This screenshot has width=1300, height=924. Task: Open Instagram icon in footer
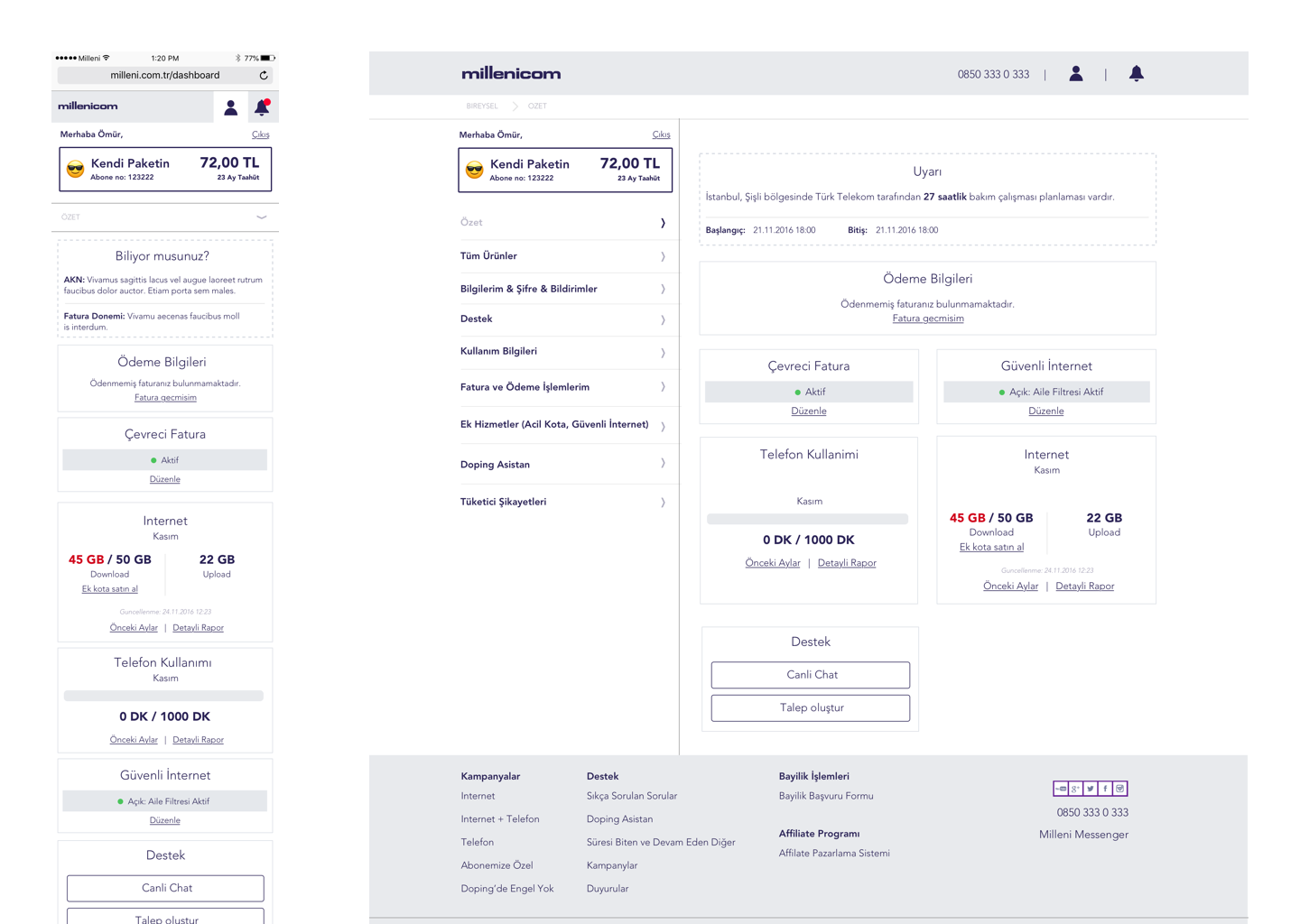pos(1119,789)
